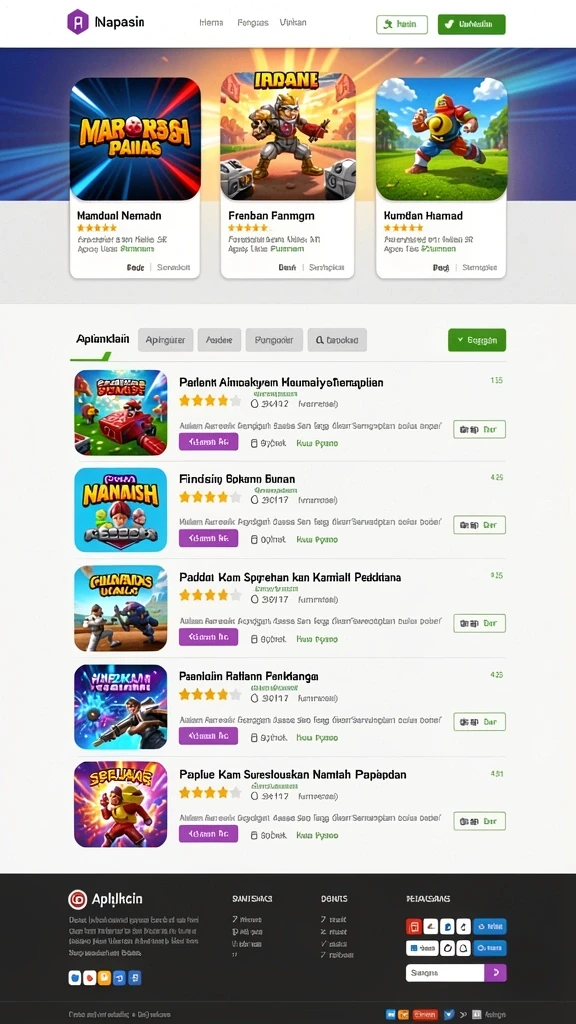Click the outlined green login button in header
The image size is (576, 1024).
tap(402, 24)
